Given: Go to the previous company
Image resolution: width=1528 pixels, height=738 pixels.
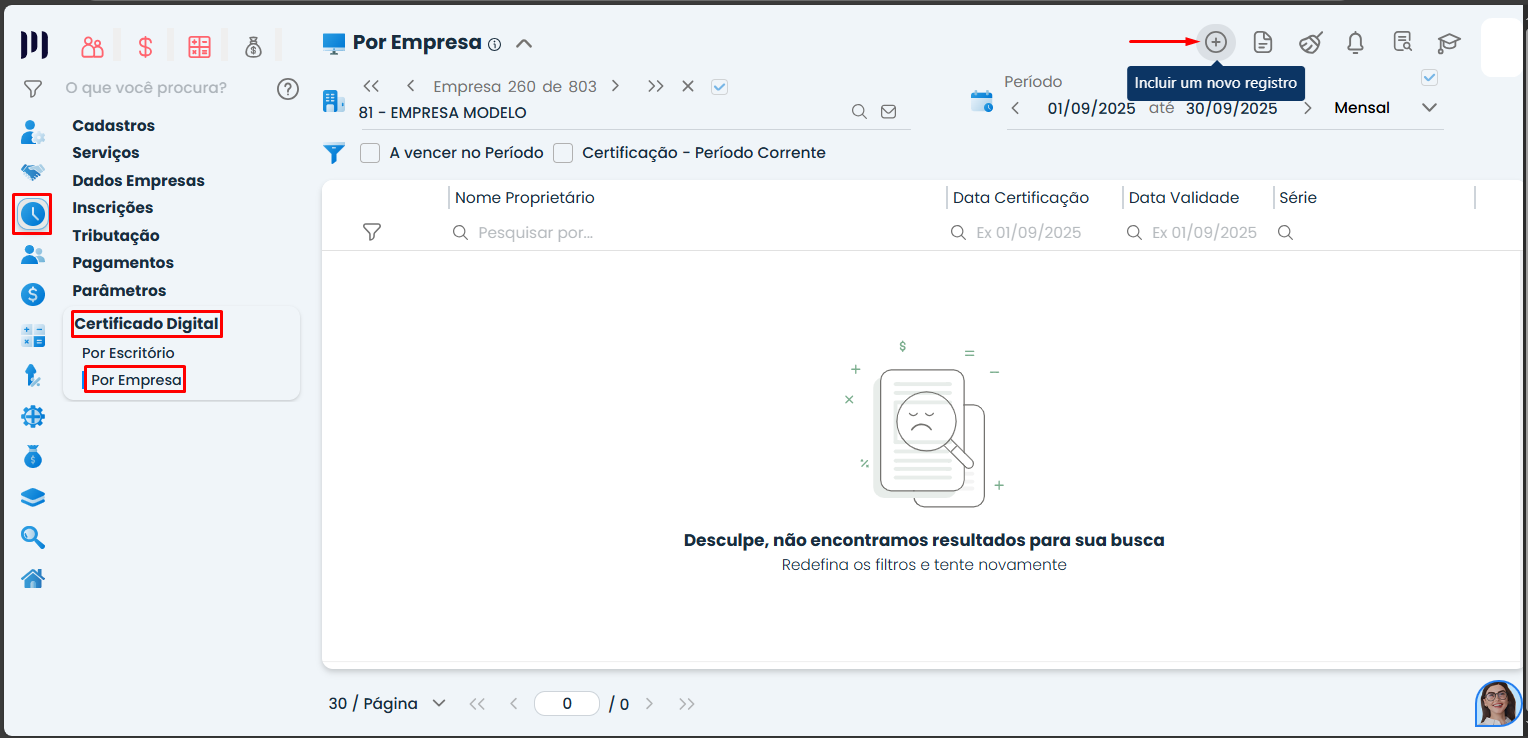Looking at the screenshot, I should pyautogui.click(x=410, y=86).
